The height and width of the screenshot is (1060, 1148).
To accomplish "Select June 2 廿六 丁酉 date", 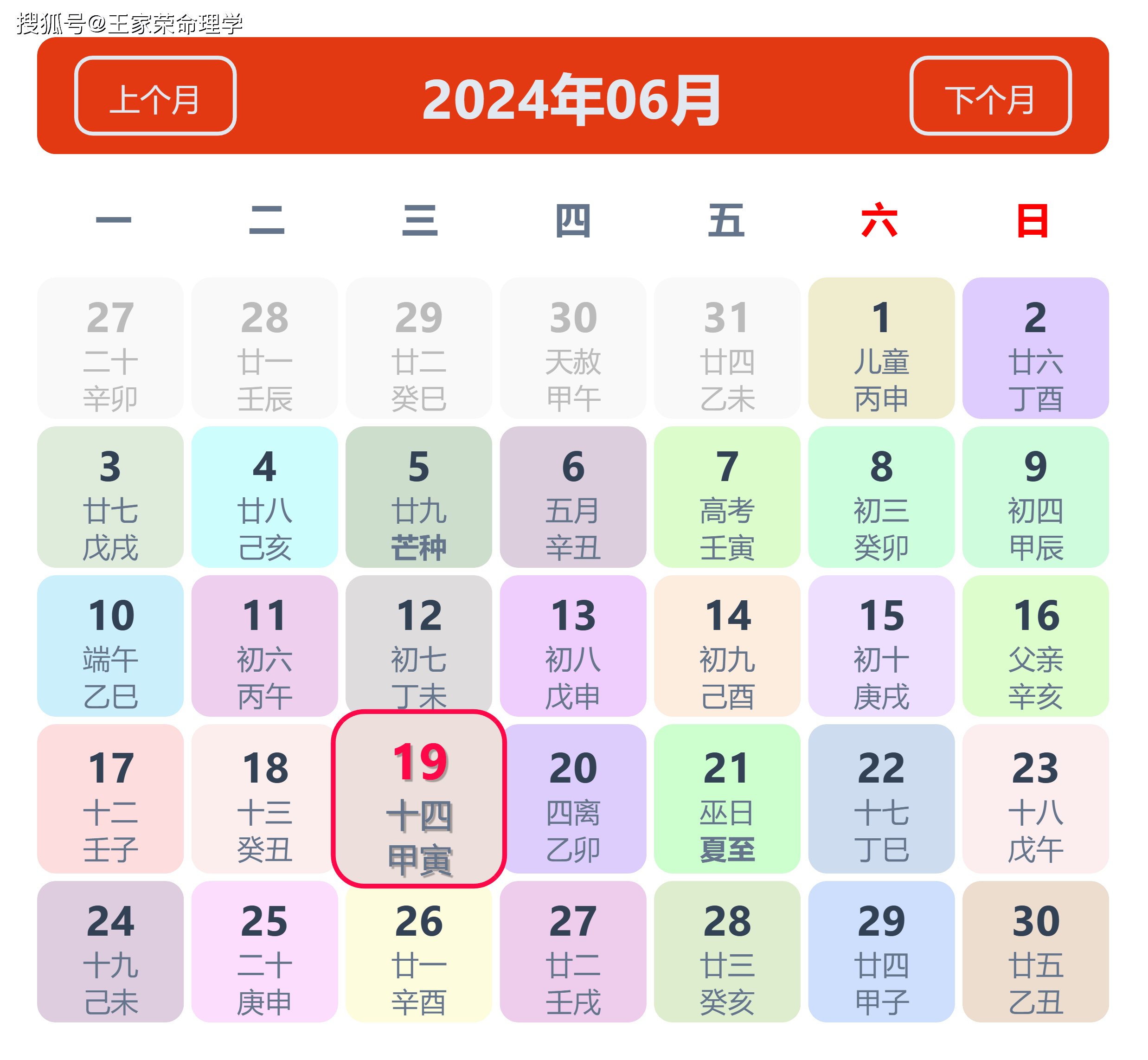I will (x=1036, y=348).
